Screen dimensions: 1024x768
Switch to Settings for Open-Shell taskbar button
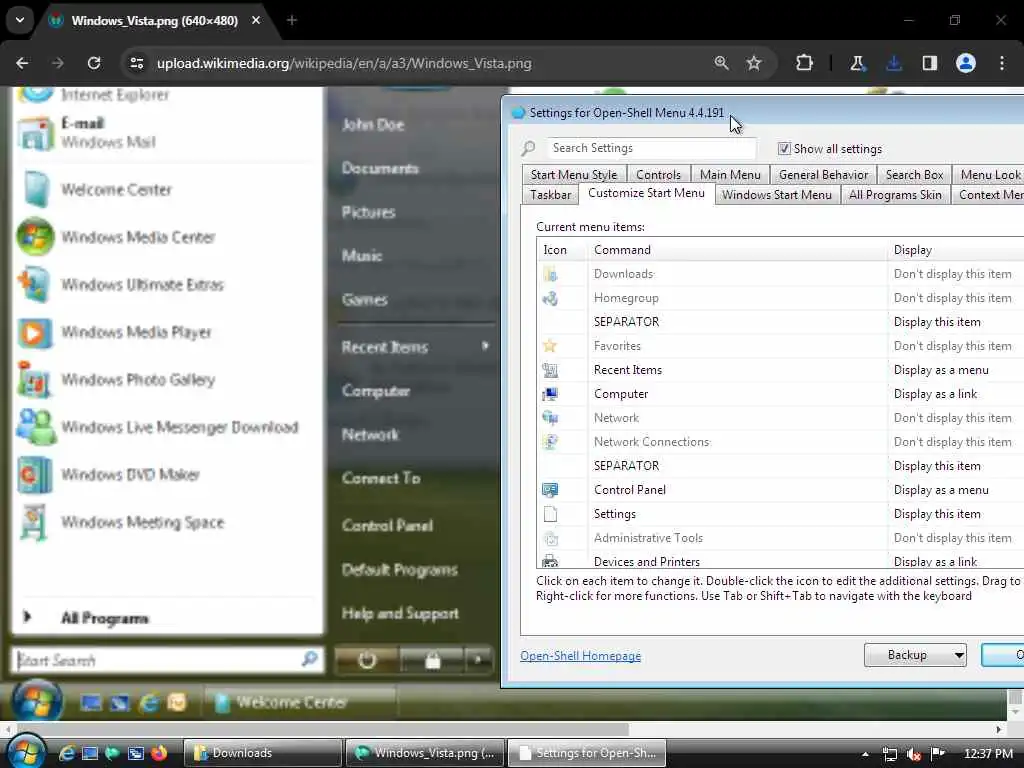586,753
